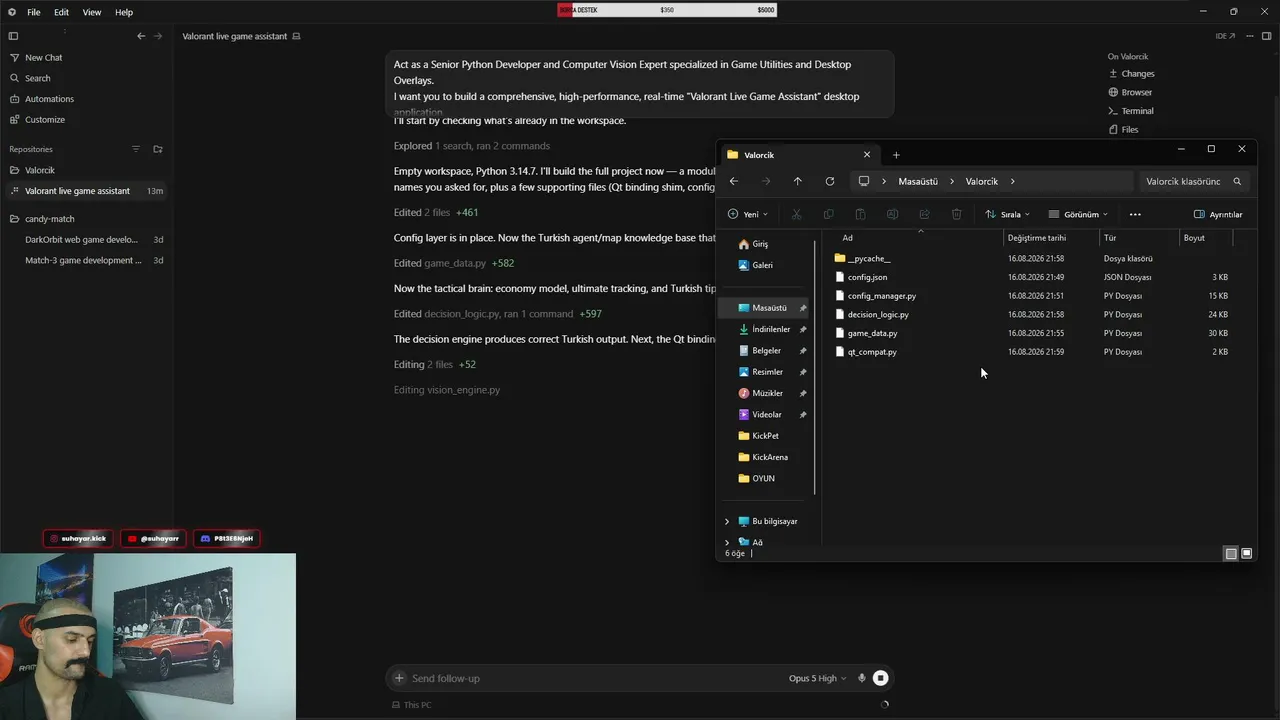The image size is (1280, 720).
Task: Add a new tab in File Explorer
Action: coord(896,155)
